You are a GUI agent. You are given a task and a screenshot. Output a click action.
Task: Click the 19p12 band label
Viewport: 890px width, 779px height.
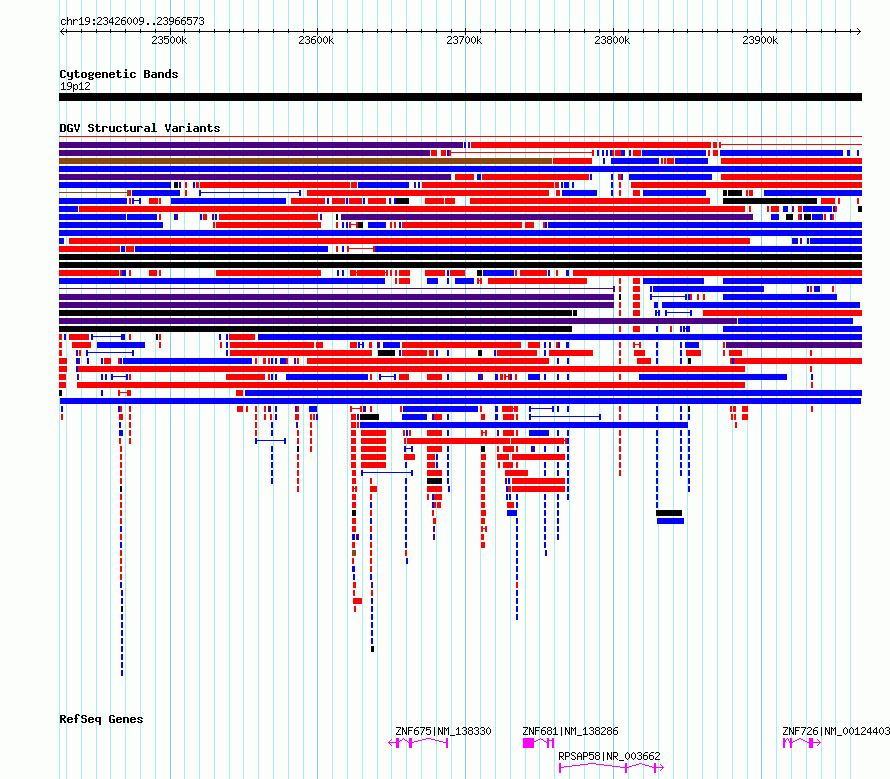pos(75,86)
